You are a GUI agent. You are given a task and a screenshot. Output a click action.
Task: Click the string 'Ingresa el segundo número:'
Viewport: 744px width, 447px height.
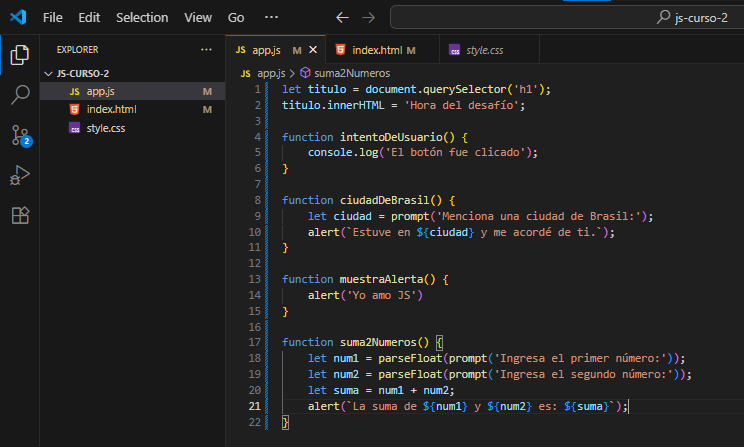click(586, 374)
